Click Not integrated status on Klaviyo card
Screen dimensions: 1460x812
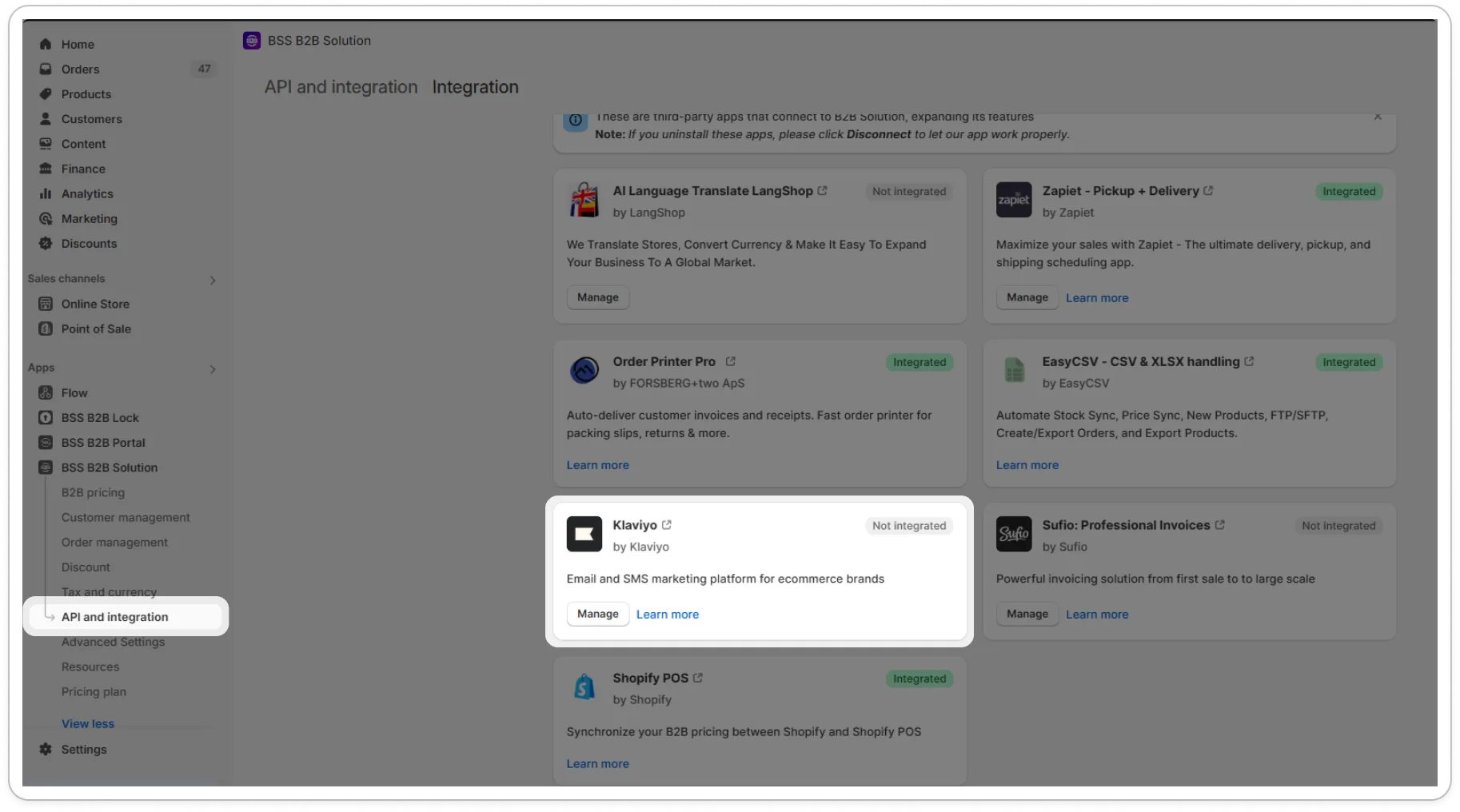coord(909,526)
